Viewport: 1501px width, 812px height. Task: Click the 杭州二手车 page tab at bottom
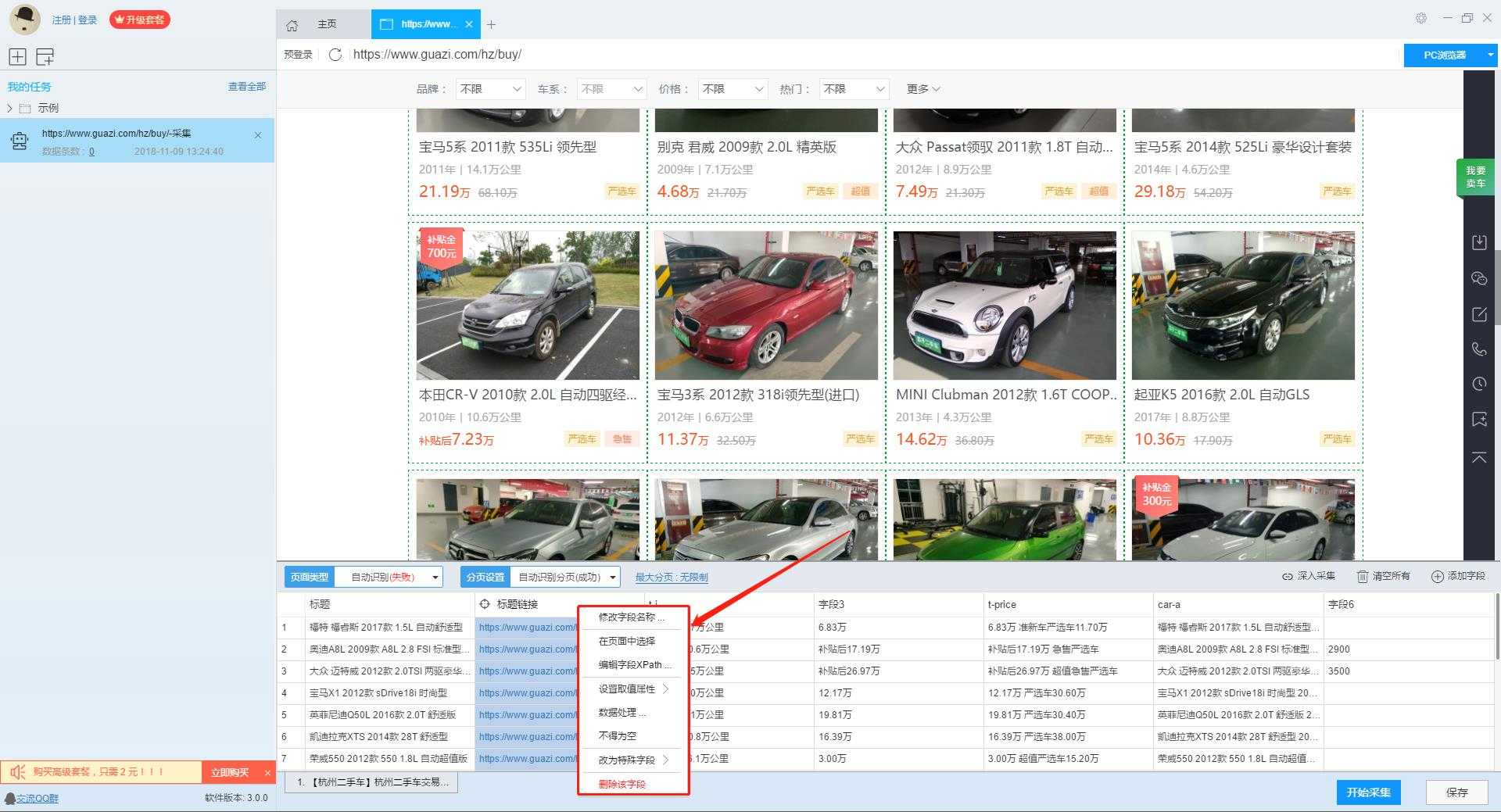tap(372, 782)
